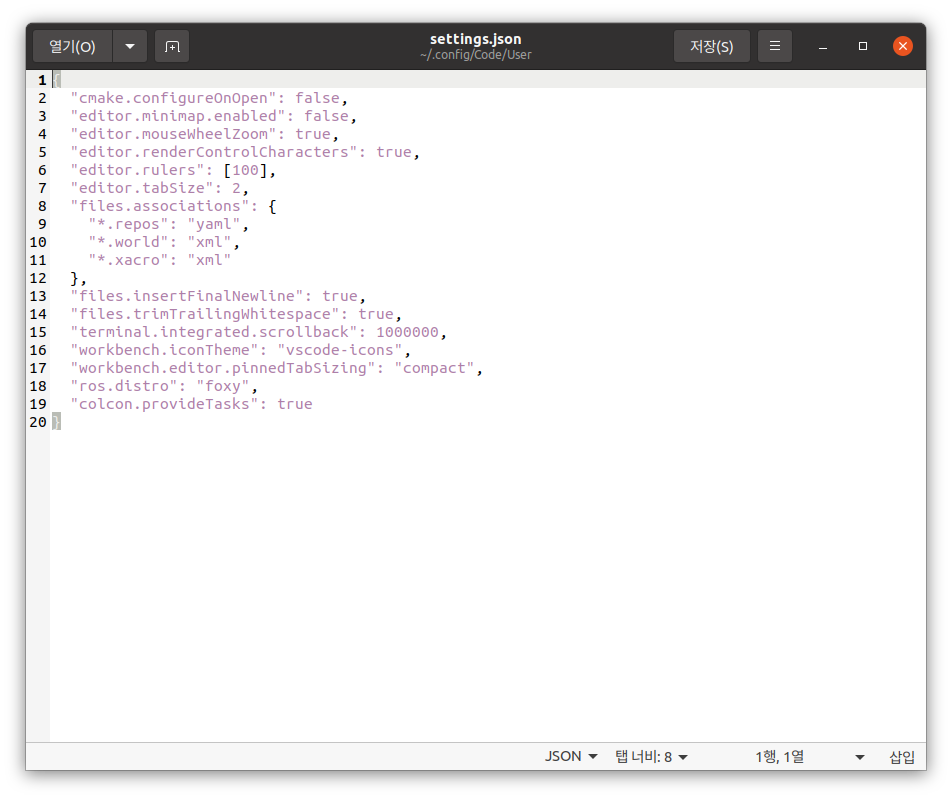Open the 탭 너비: 8 dropdown

coord(651,756)
